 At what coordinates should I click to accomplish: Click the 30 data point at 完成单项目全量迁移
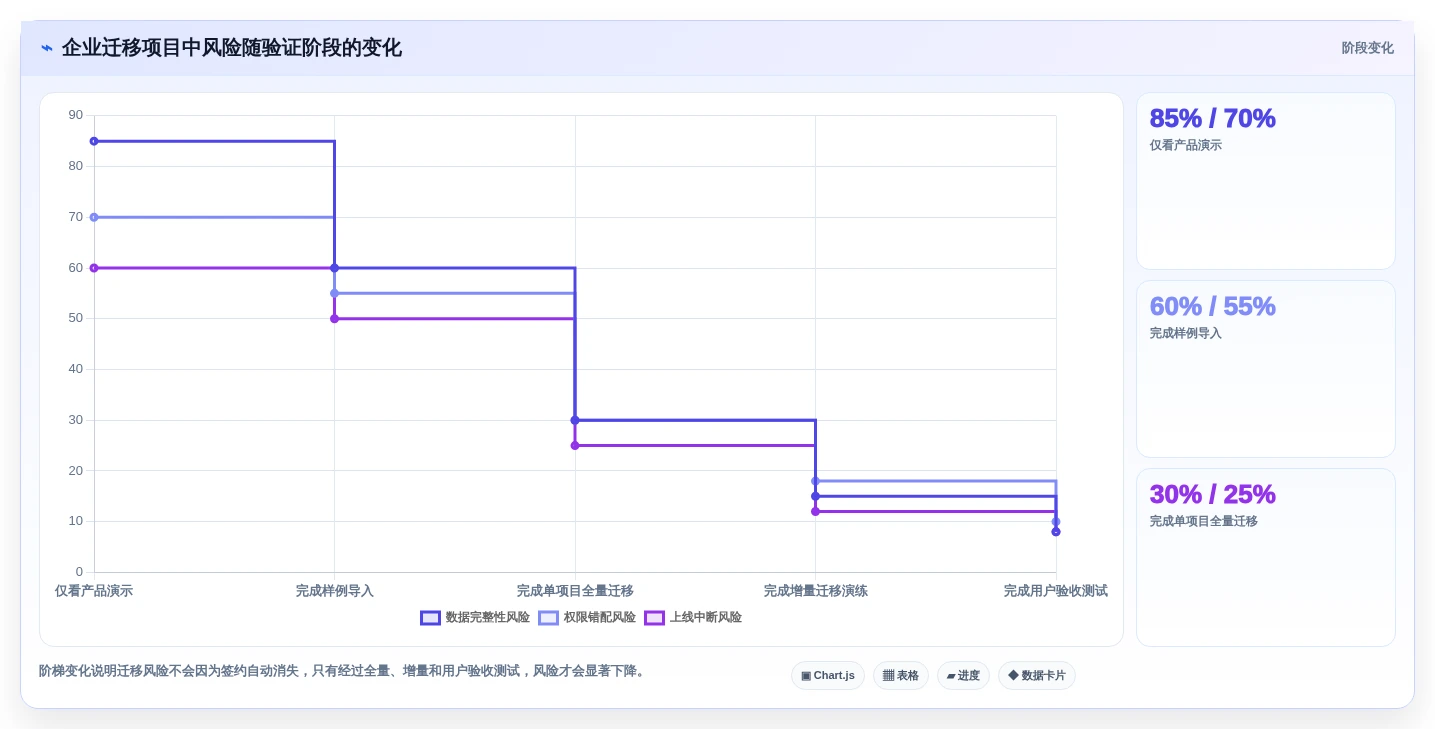point(575,420)
